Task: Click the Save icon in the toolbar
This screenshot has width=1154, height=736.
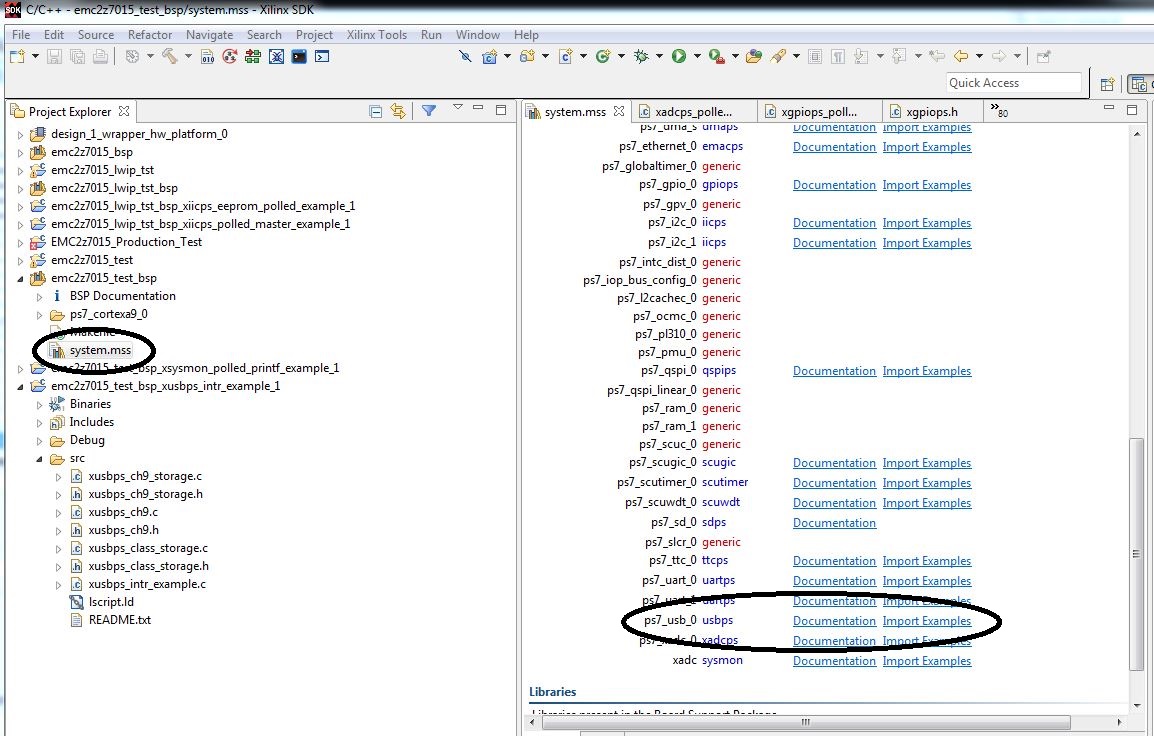Action: click(55, 57)
